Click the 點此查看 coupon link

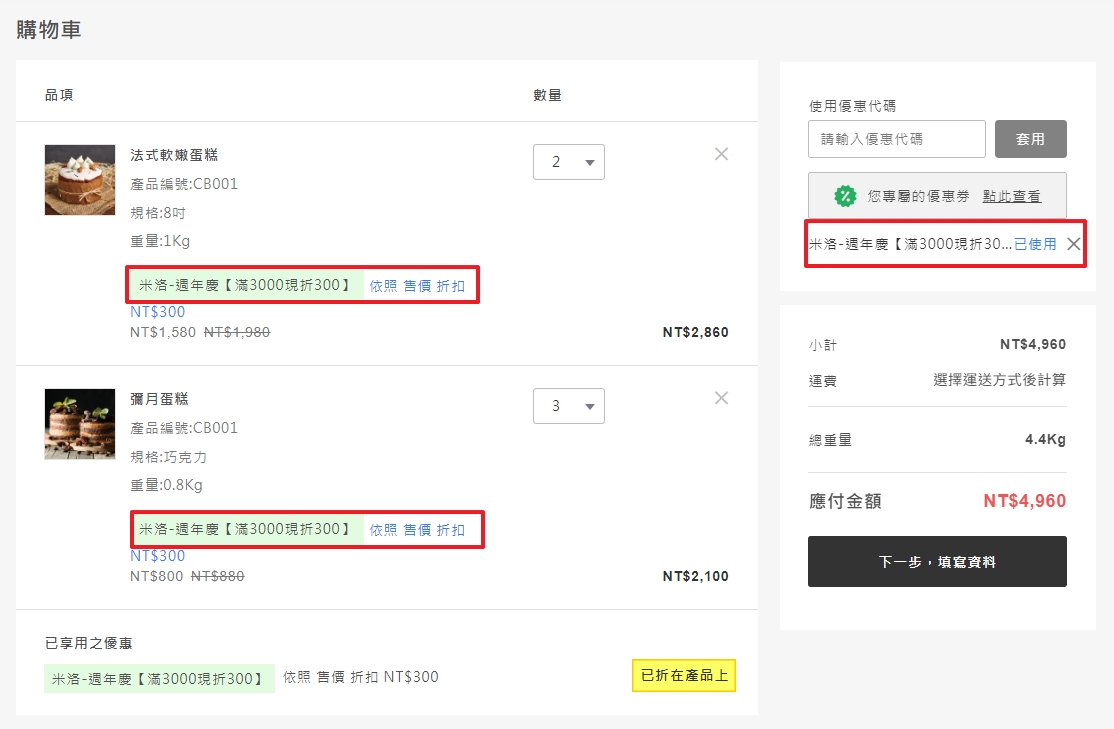[x=1011, y=196]
